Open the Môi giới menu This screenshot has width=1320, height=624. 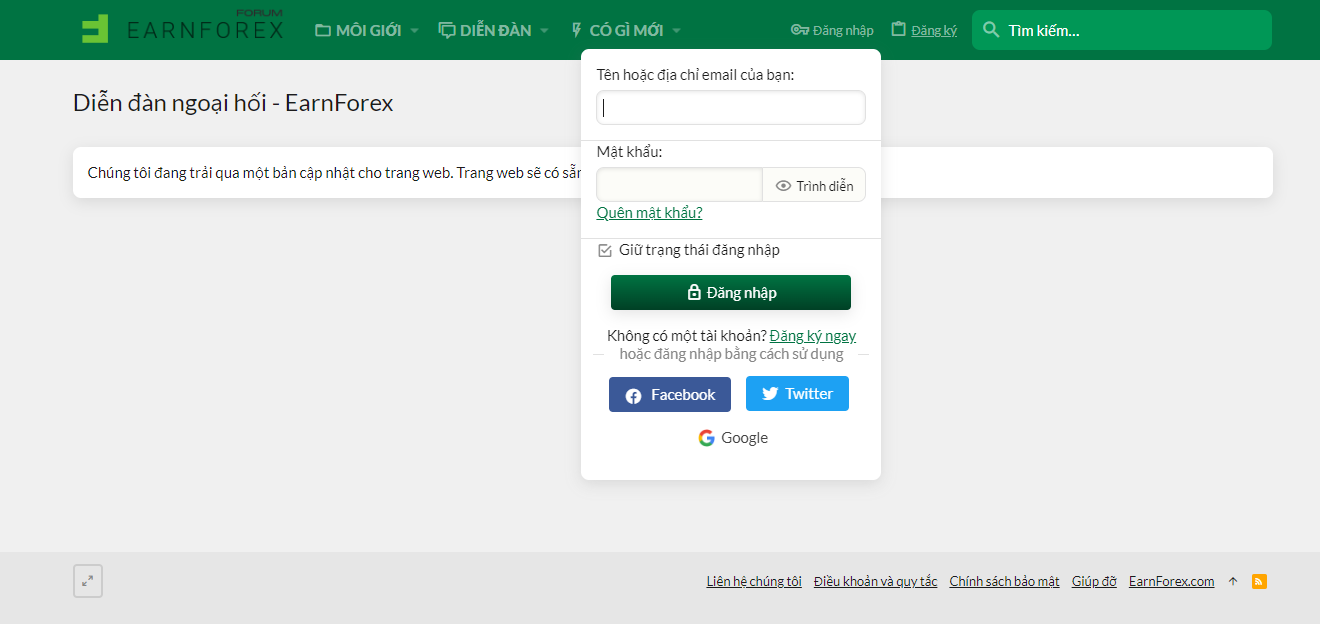tap(358, 30)
